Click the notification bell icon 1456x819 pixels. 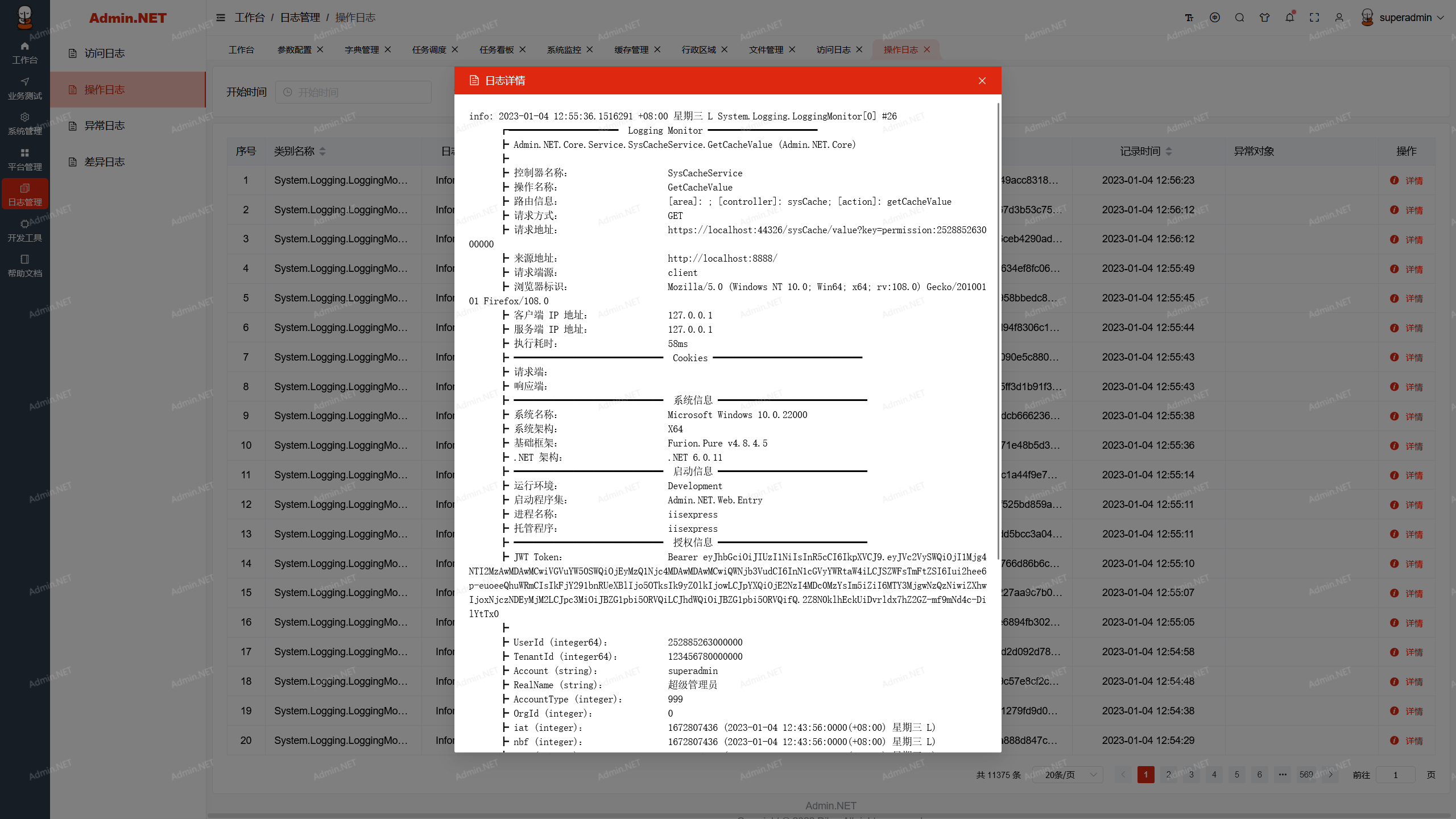click(1289, 18)
